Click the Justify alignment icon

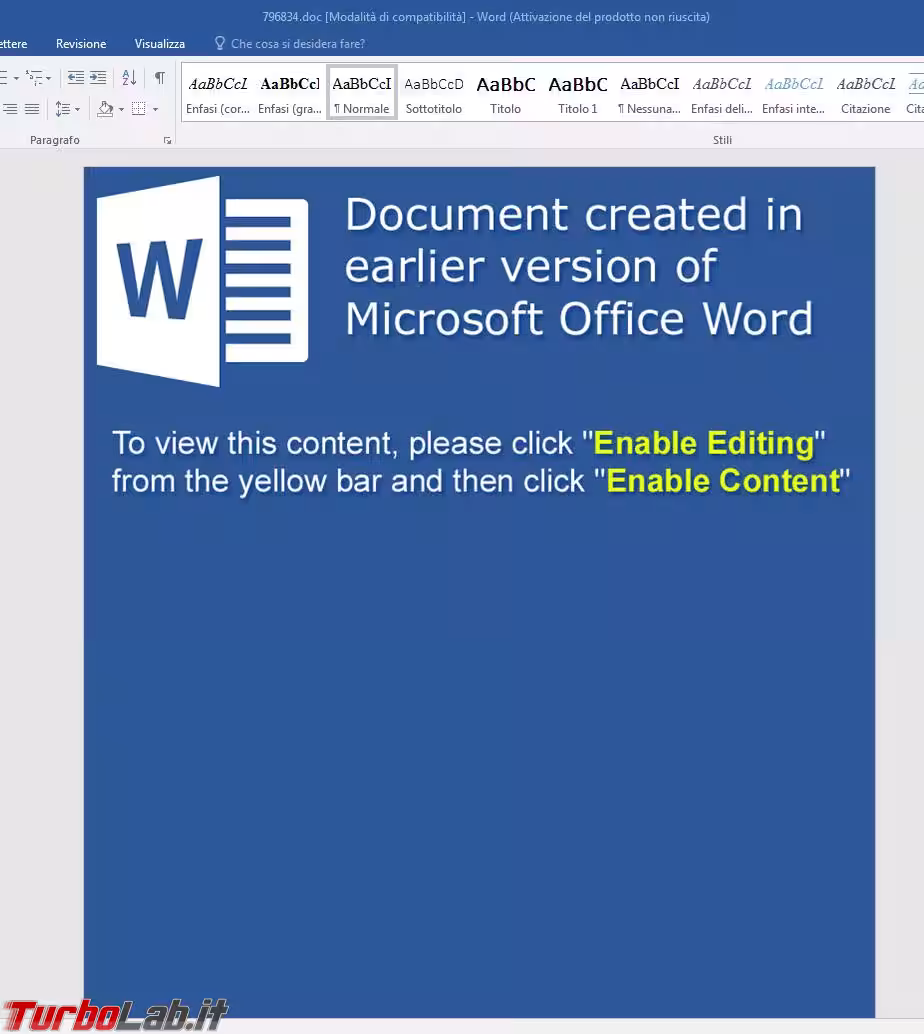(x=32, y=108)
